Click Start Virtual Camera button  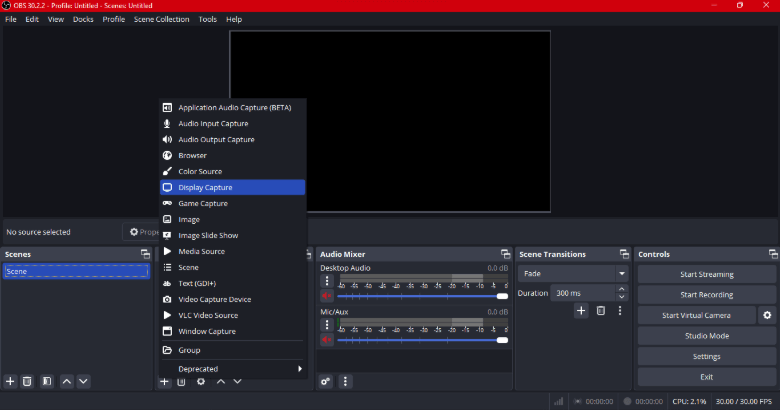[696, 315]
